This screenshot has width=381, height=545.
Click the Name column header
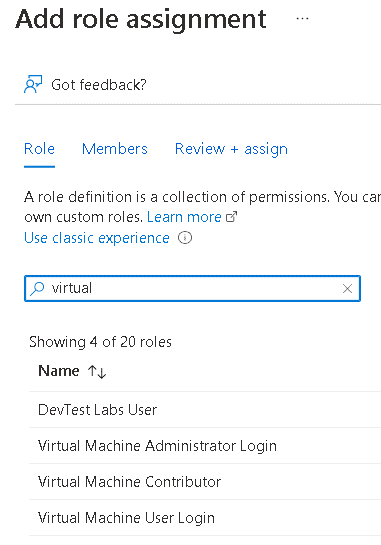59,371
